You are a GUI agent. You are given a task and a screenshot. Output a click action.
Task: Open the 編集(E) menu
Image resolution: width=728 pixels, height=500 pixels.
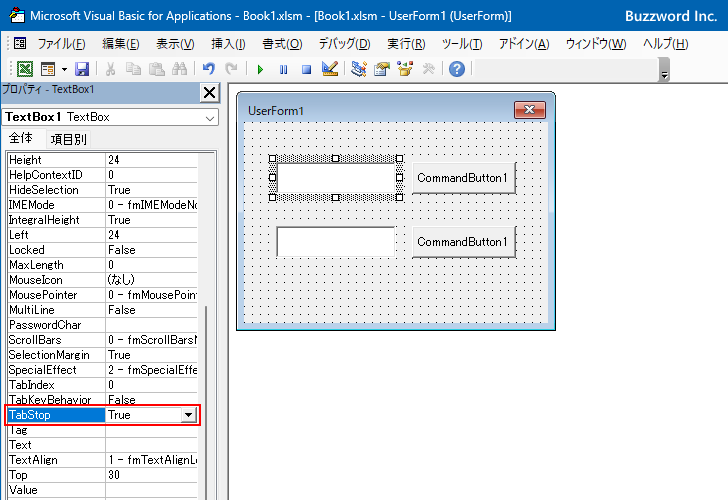pyautogui.click(x=121, y=44)
